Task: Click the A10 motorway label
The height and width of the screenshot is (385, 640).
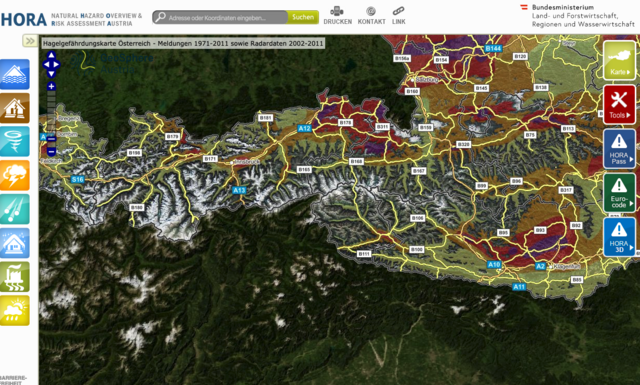Action: [494, 265]
